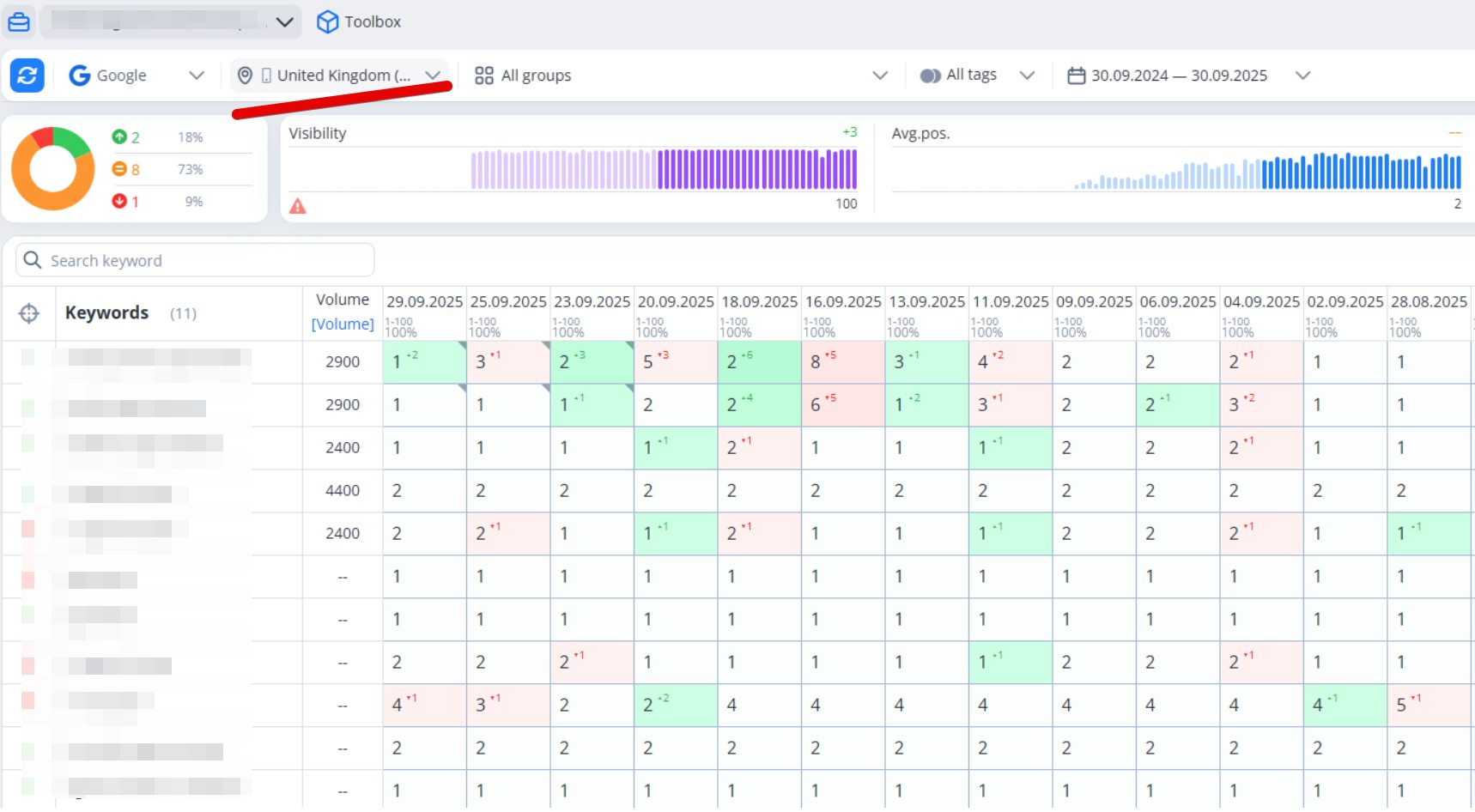Image resolution: width=1475 pixels, height=812 pixels.
Task: Toggle the marker on the first keyword row
Action: 28,356
